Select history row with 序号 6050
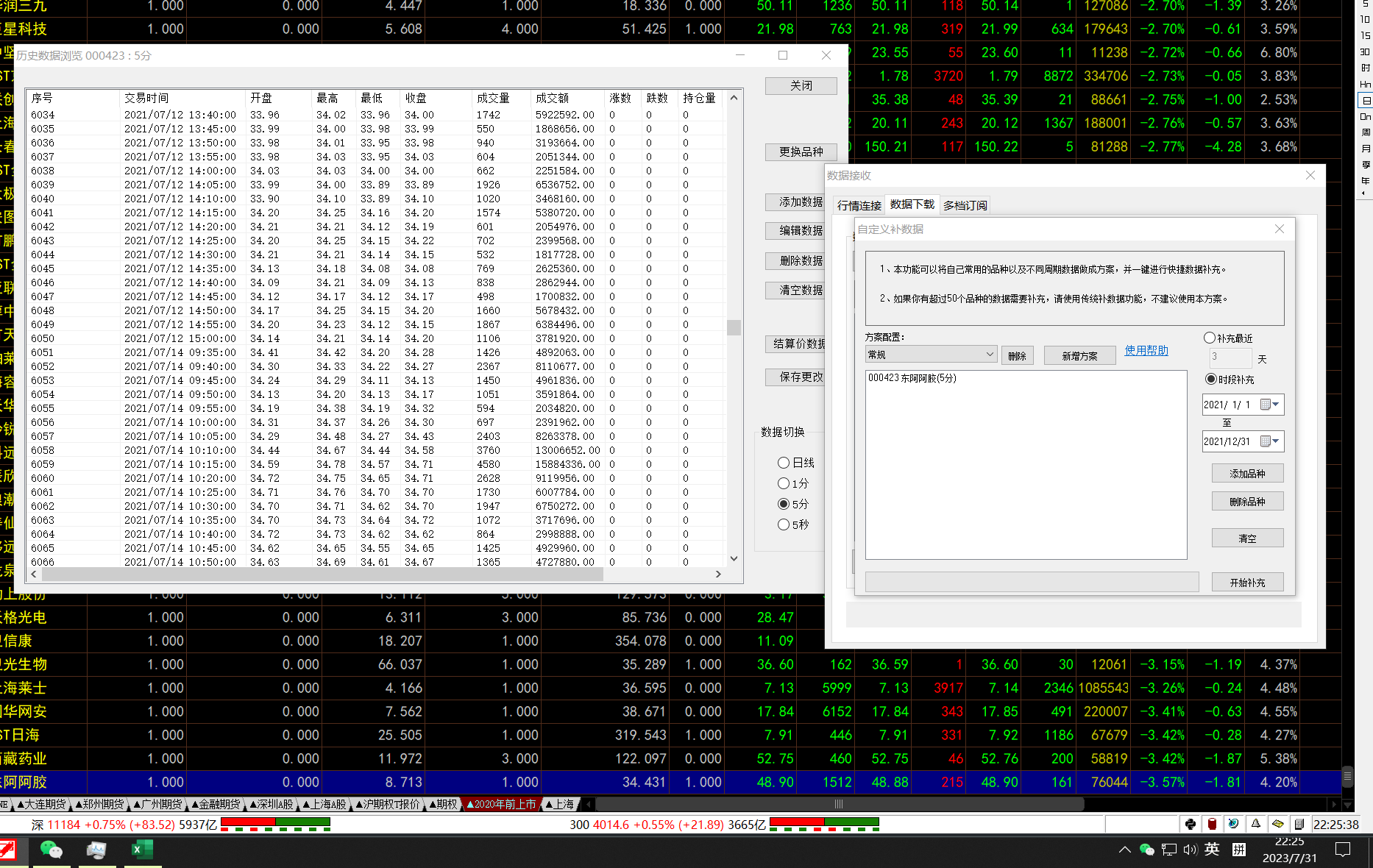 (x=375, y=338)
